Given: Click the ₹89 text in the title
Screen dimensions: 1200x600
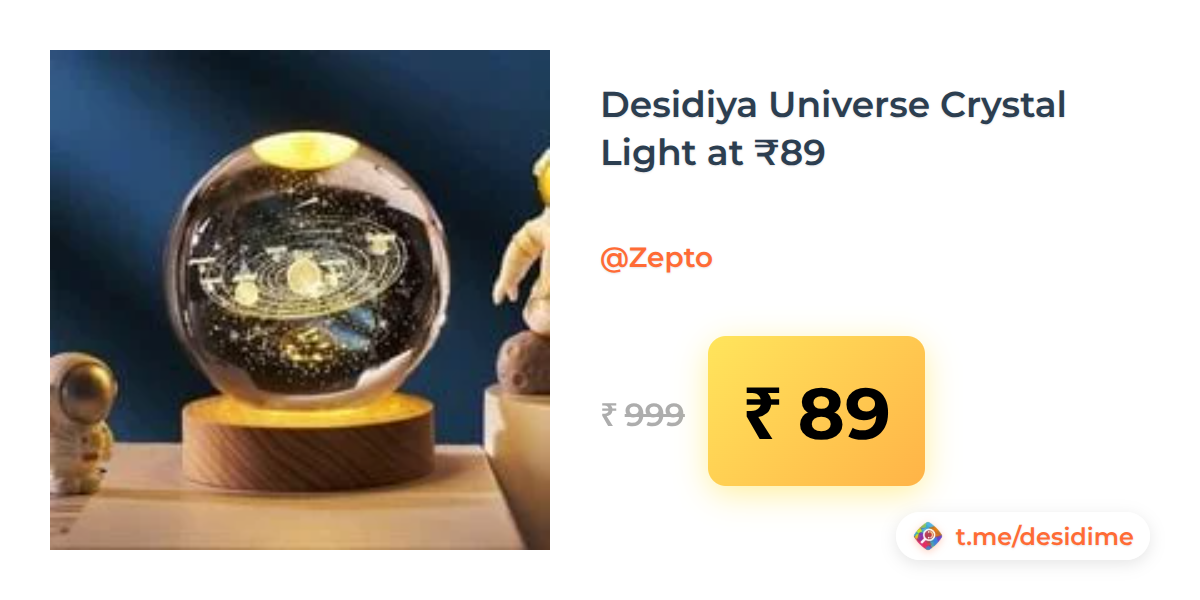Looking at the screenshot, I should pos(790,153).
